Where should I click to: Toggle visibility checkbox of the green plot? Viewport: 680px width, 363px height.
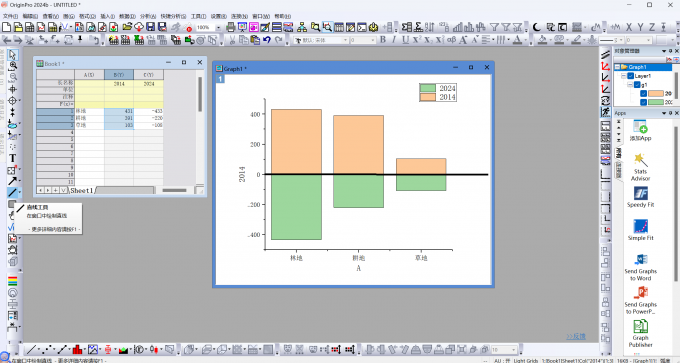(644, 102)
